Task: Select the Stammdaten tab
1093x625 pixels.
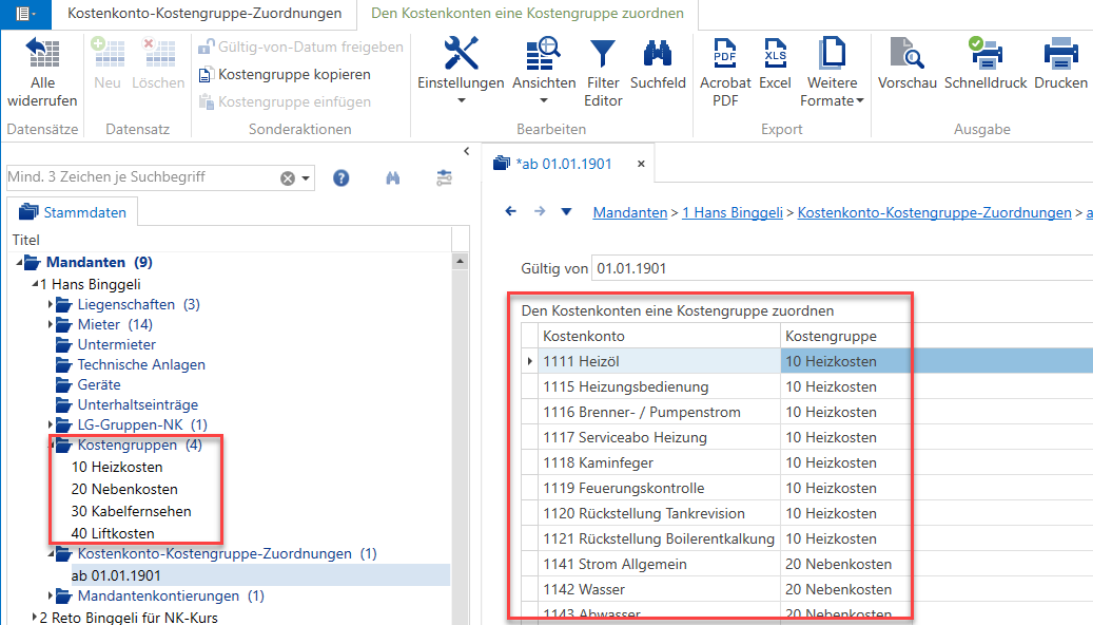Action: (x=72, y=213)
